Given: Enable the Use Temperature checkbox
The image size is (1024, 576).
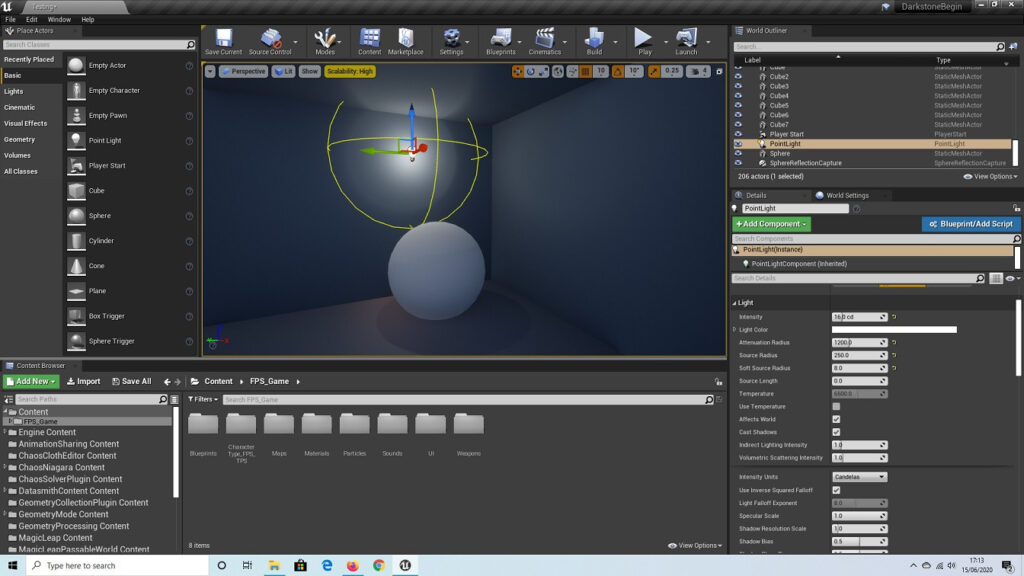Looking at the screenshot, I should (x=836, y=407).
